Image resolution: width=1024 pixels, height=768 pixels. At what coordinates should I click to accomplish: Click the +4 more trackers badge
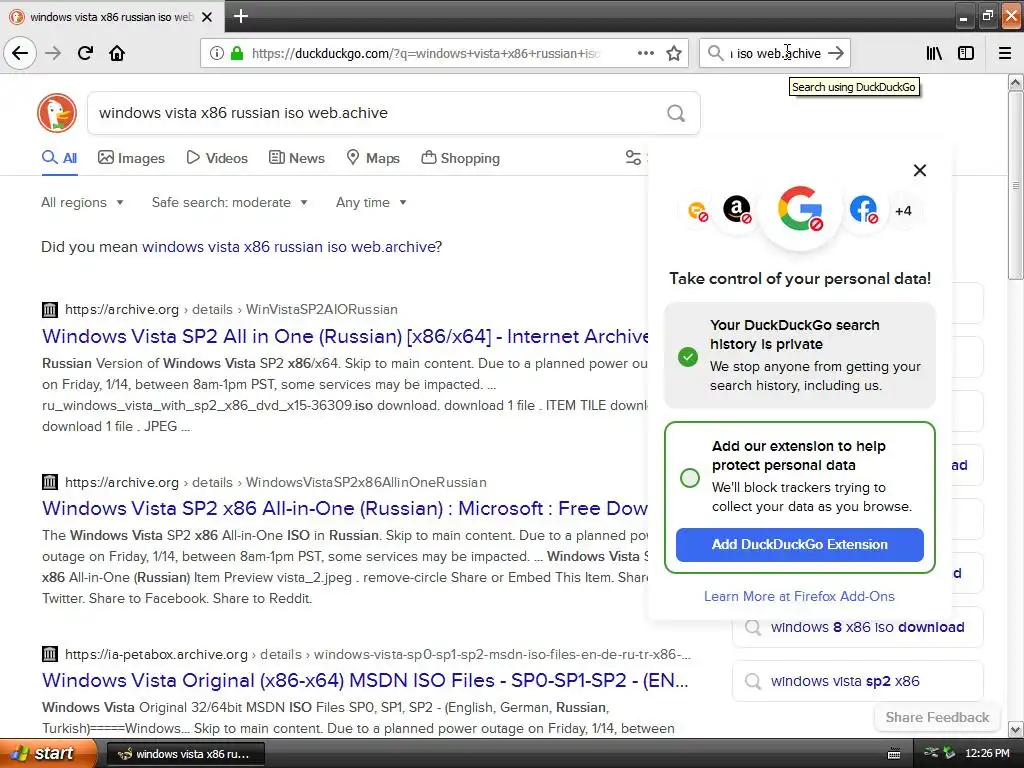(x=903, y=211)
